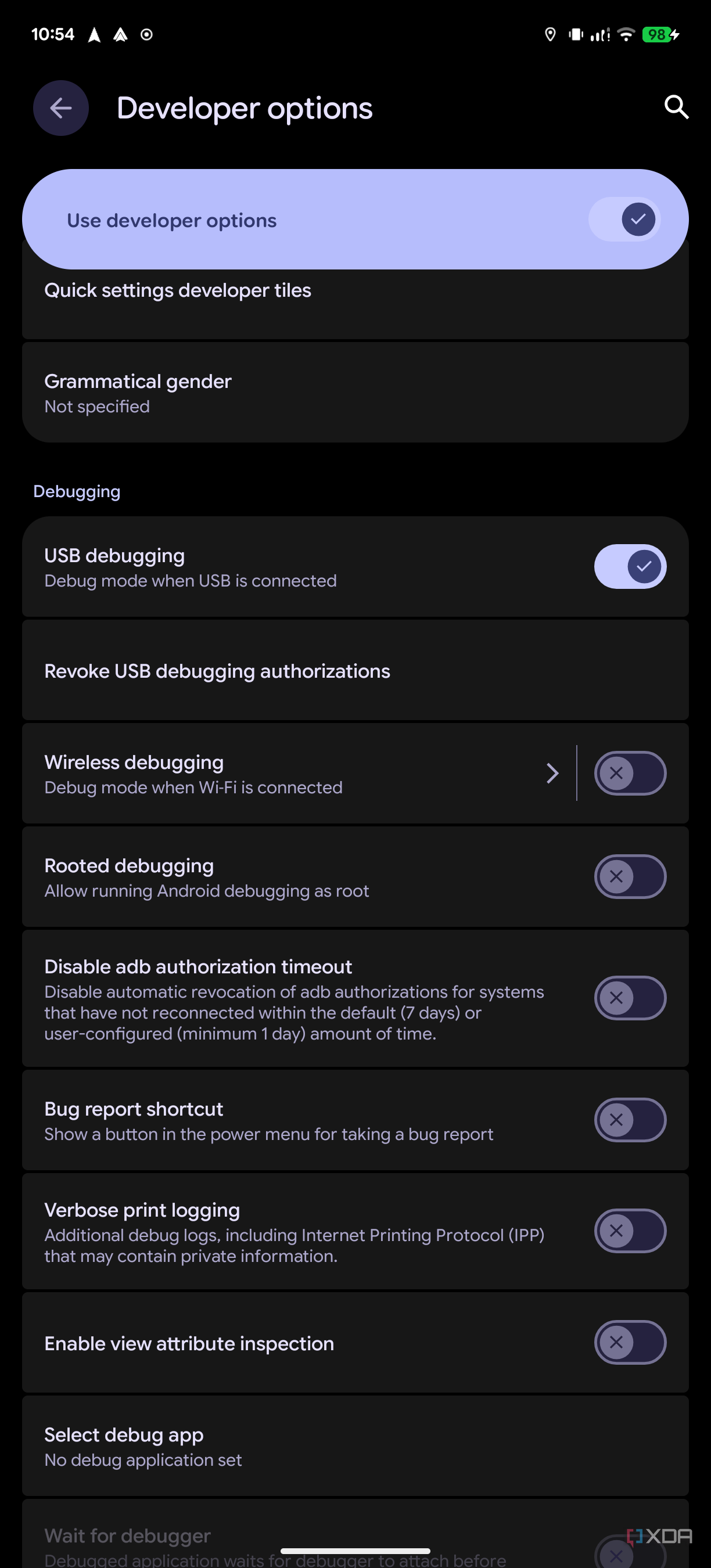The image size is (711, 1568).
Task: Enable the Wireless debugging toggle
Action: tap(630, 773)
